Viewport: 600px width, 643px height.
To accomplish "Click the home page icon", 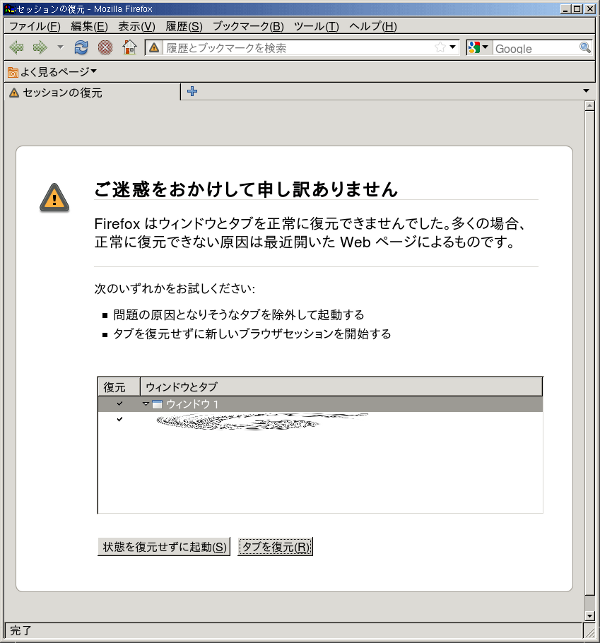I will (130, 48).
